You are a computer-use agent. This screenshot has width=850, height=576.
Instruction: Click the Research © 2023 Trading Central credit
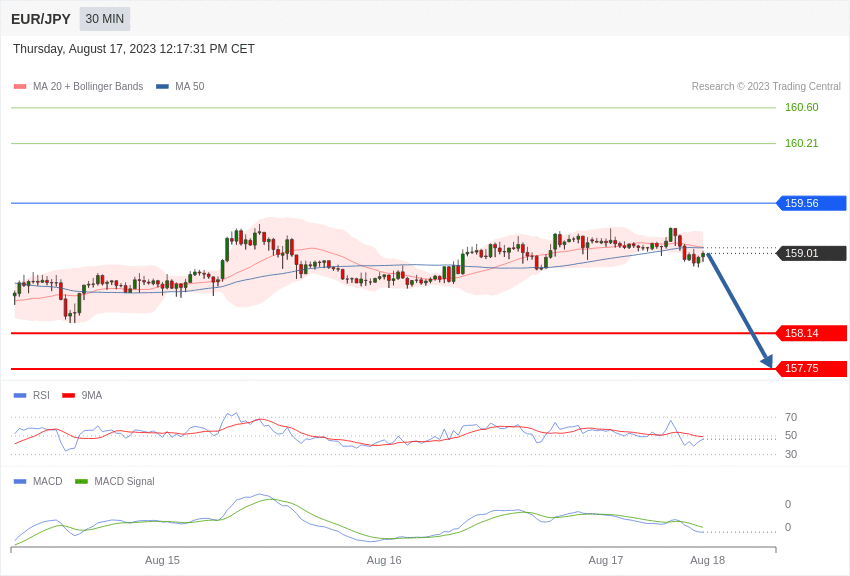tap(766, 86)
